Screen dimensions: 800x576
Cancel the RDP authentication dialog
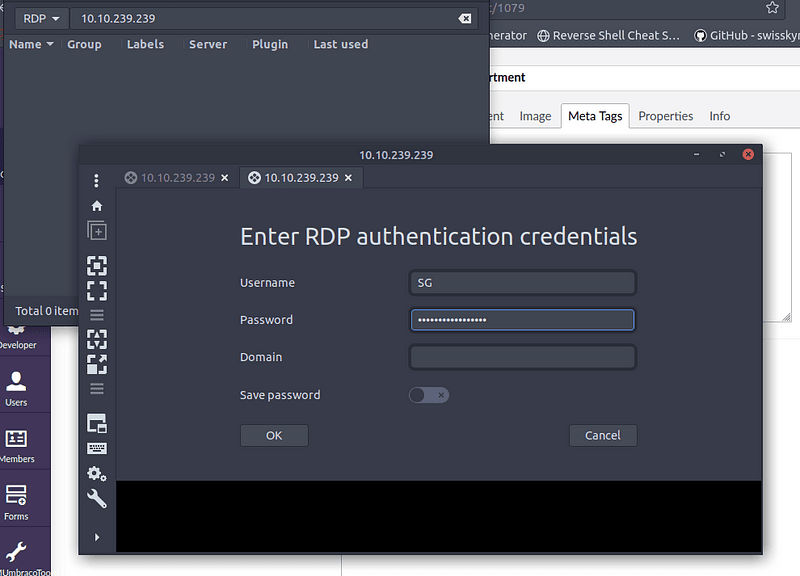click(x=603, y=435)
